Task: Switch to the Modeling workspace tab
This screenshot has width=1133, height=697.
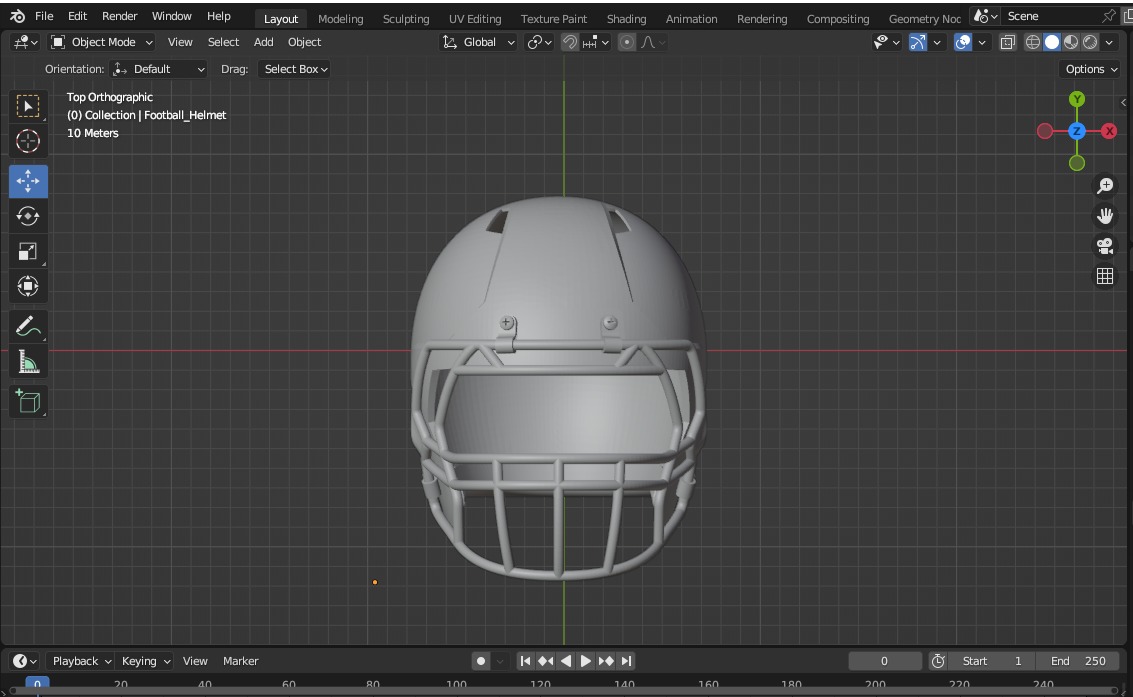Action: click(340, 19)
